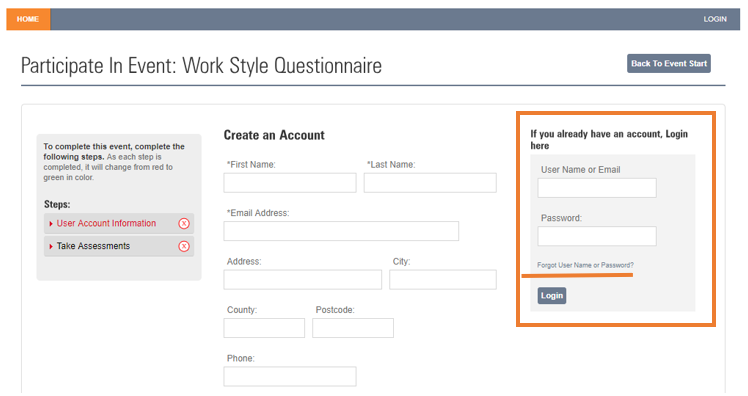
Task: Open LOGIN in the top navigation bar
Action: [715, 19]
